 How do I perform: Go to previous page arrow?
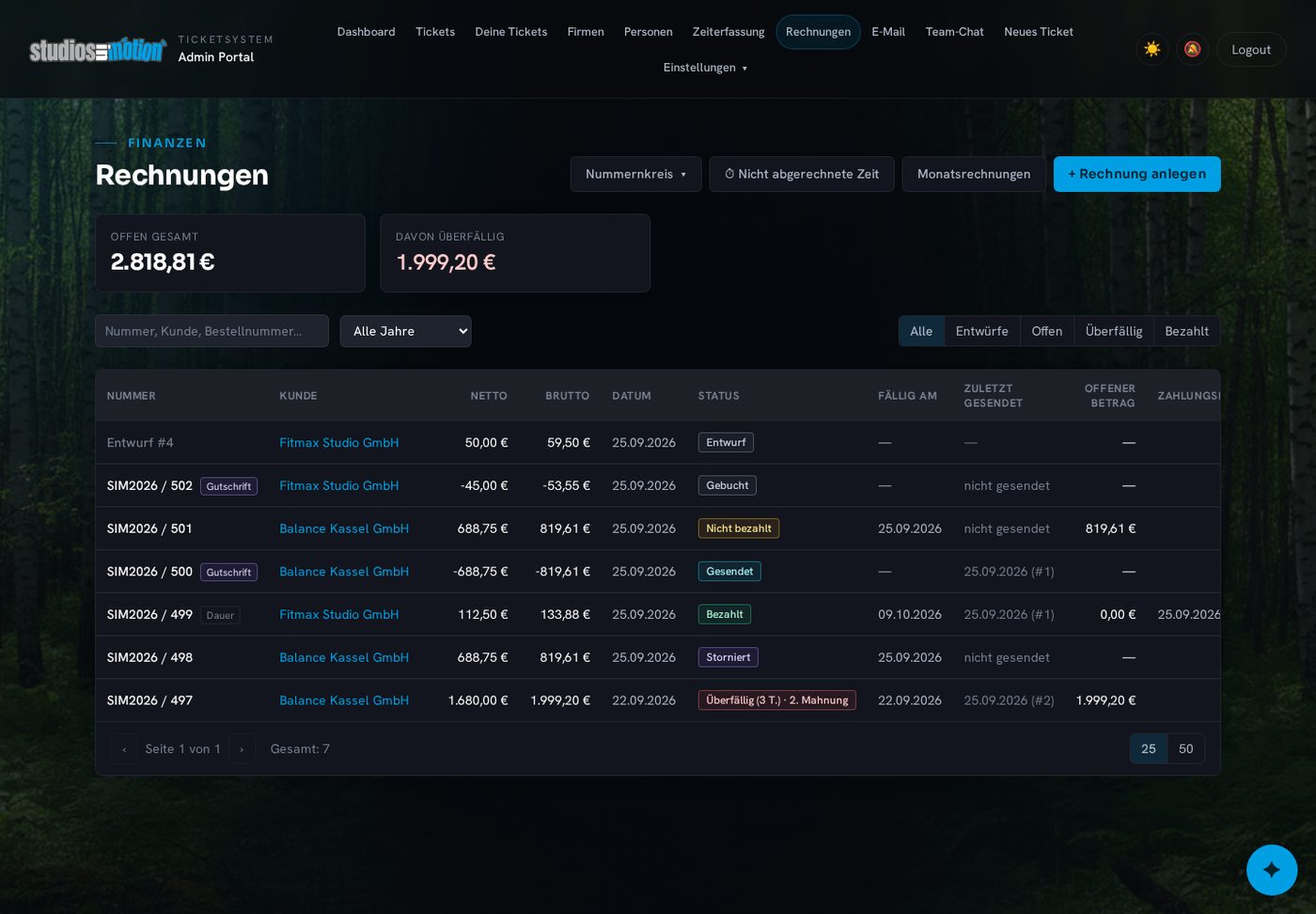(124, 749)
